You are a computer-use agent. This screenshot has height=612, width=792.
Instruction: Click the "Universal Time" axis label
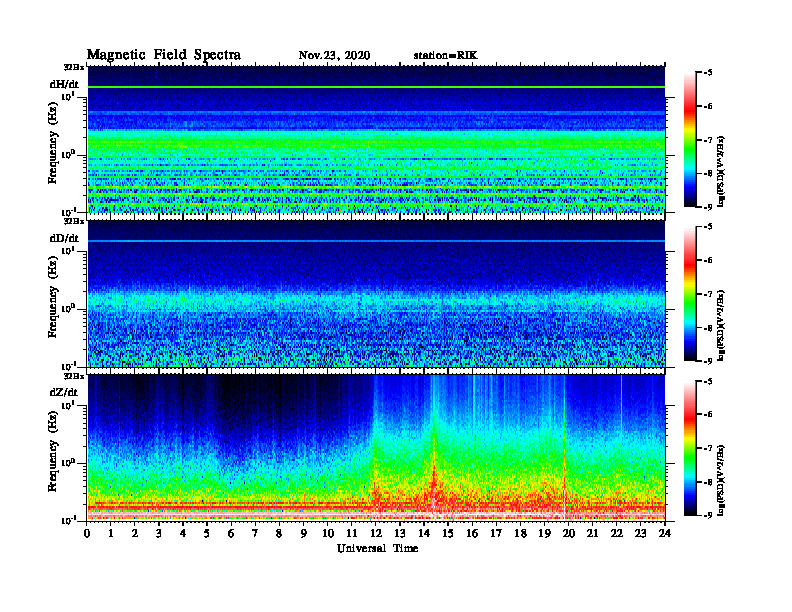click(x=377, y=548)
